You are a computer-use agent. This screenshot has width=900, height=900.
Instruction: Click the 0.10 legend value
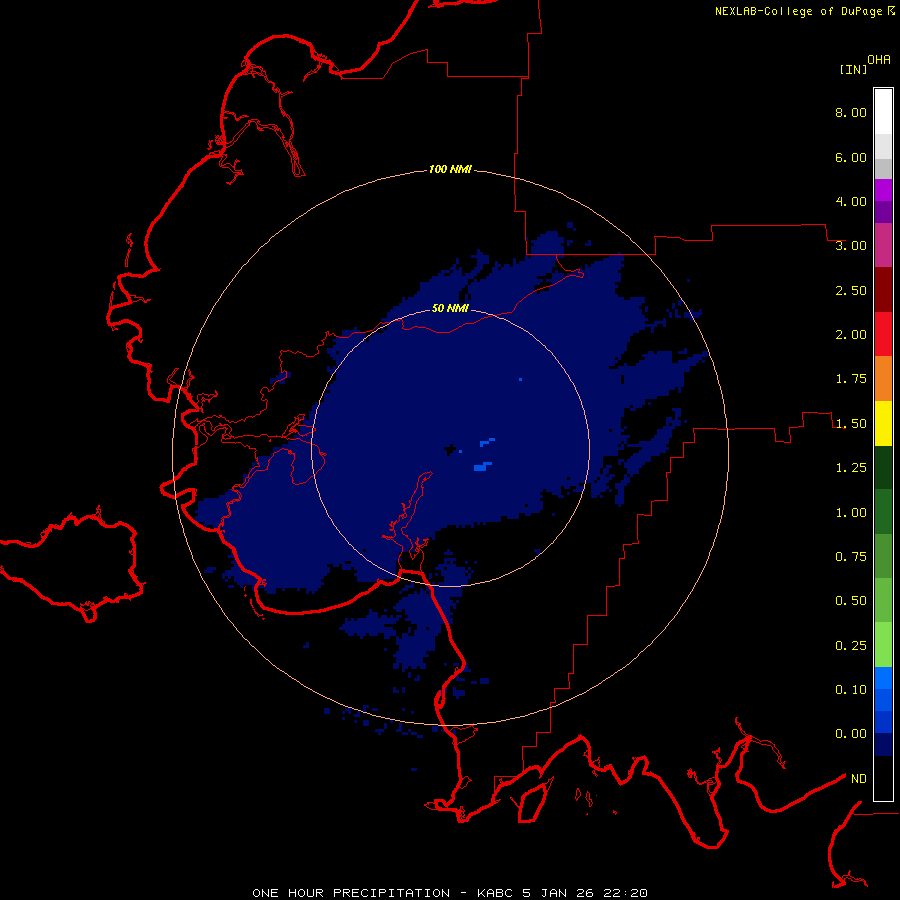(x=851, y=690)
